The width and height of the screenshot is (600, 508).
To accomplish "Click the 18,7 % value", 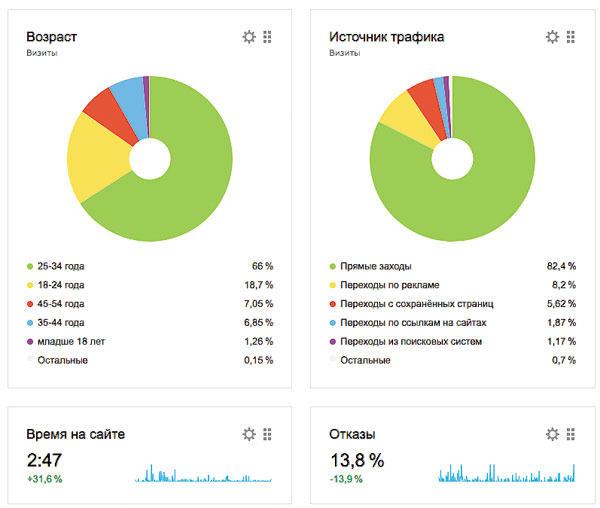I will 259,285.
